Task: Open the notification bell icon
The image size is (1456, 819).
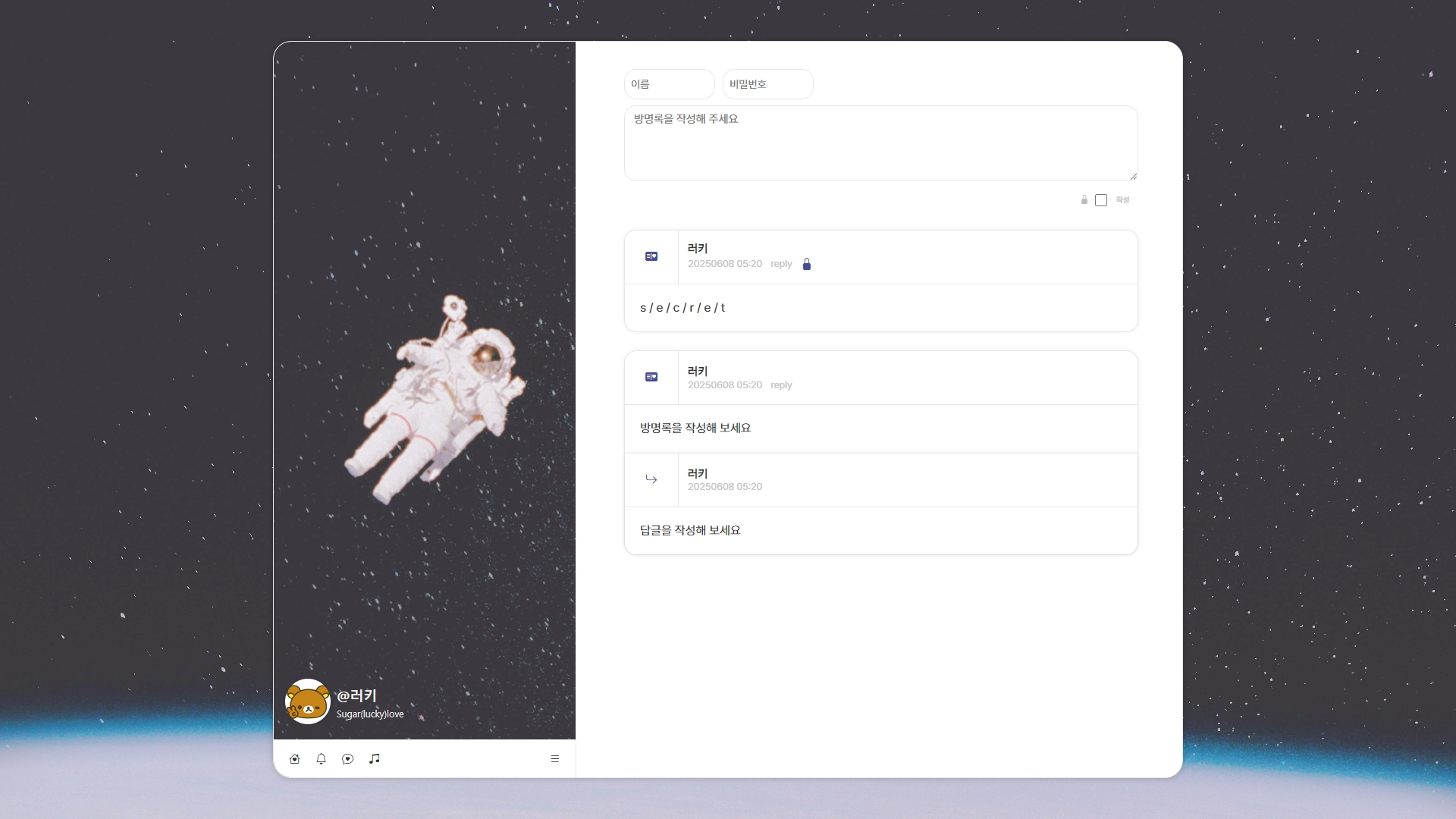Action: click(x=322, y=758)
